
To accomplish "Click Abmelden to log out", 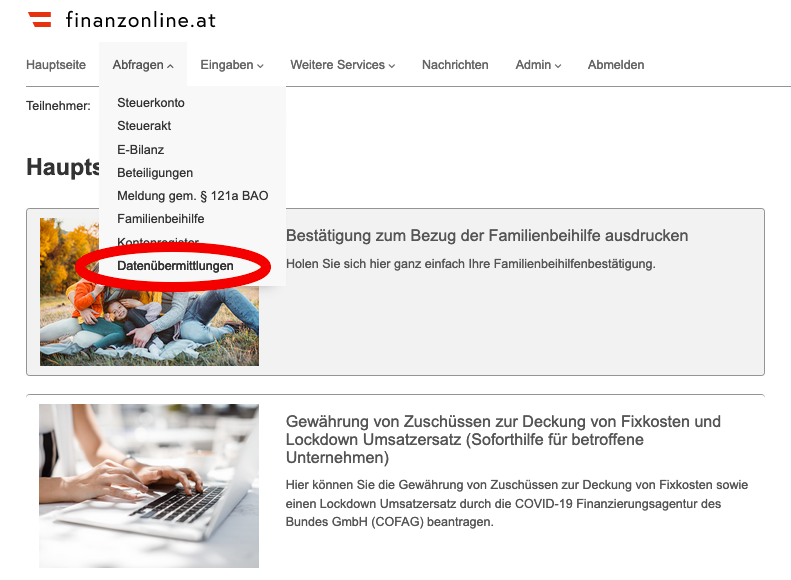I will pos(616,65).
